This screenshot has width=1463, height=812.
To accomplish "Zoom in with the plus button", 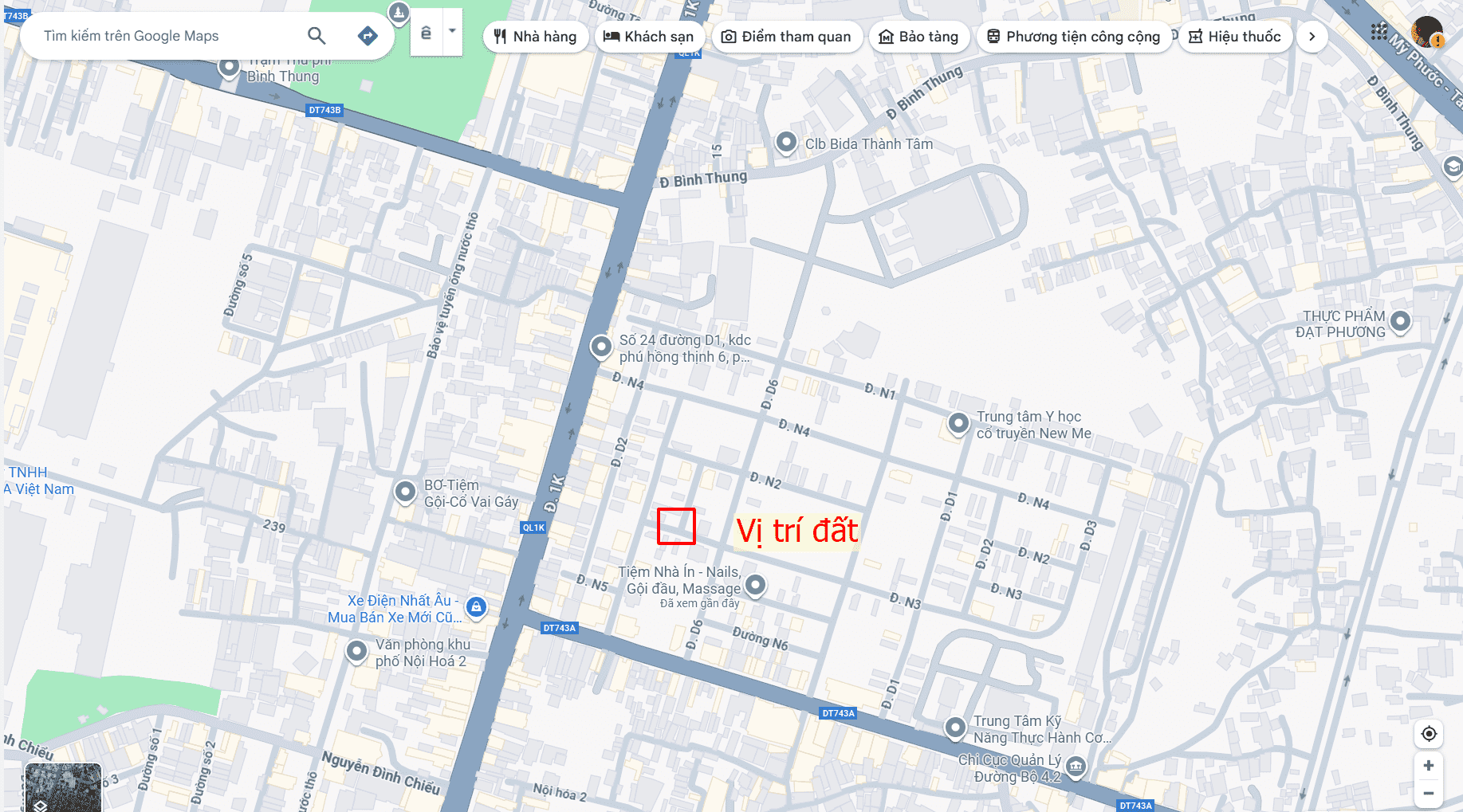I will tap(1429, 766).
